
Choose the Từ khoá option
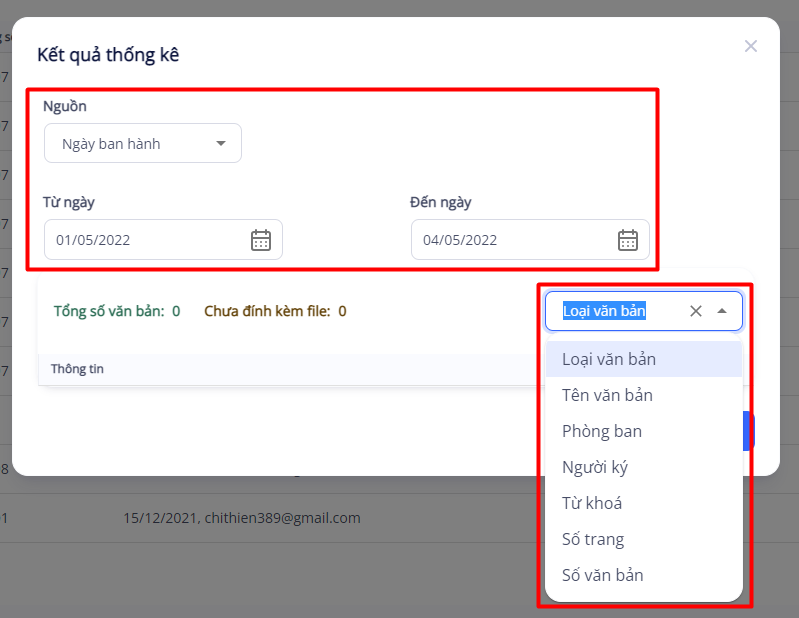click(592, 503)
